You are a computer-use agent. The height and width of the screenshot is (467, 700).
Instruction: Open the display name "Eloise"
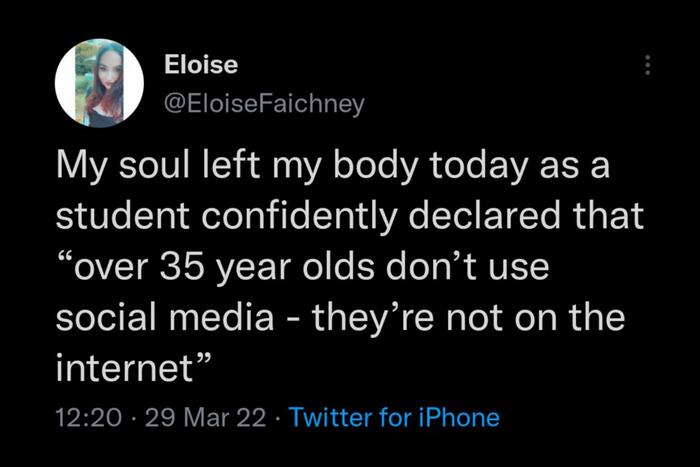(201, 64)
